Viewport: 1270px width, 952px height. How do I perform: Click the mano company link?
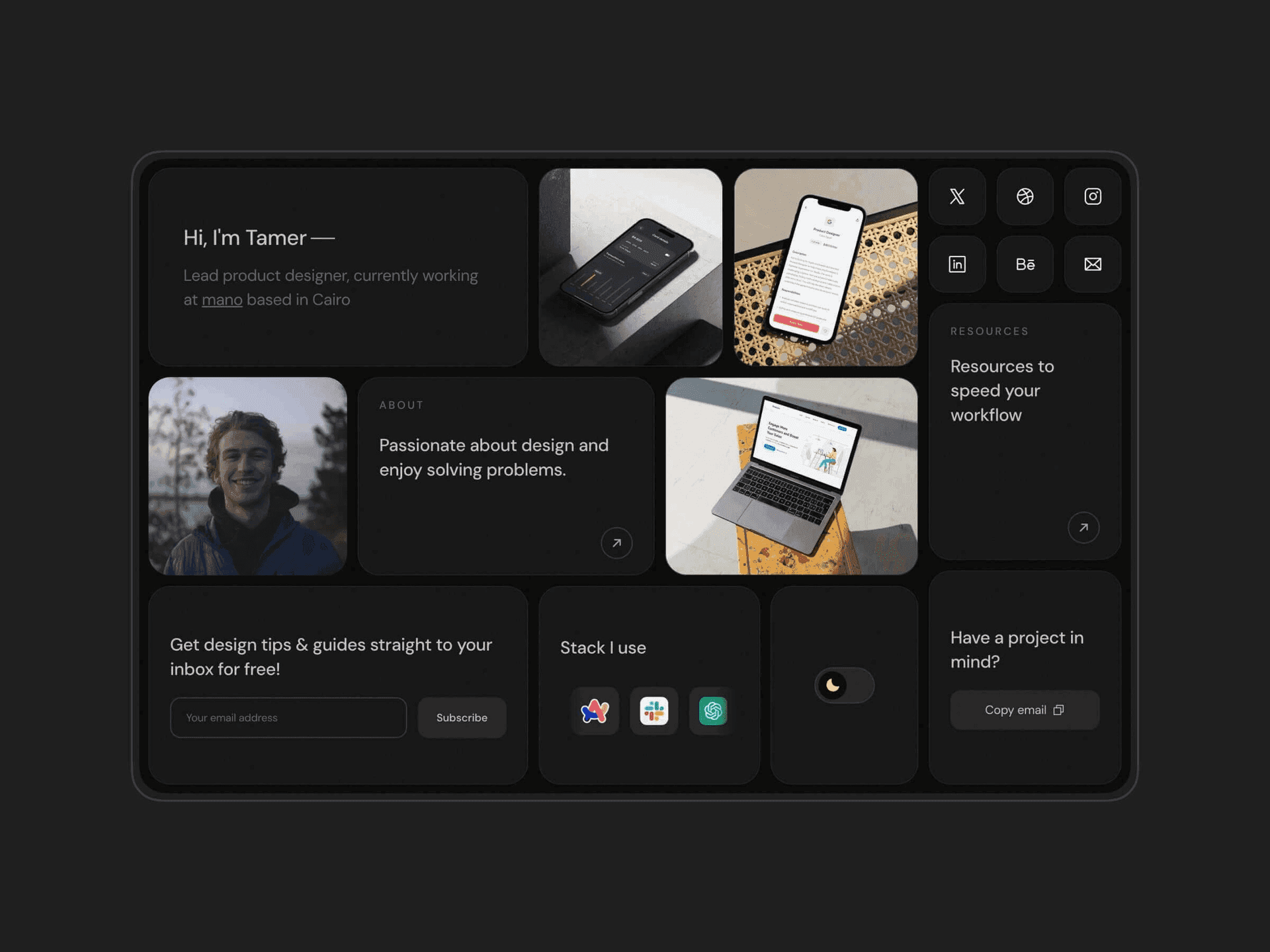[x=221, y=300]
